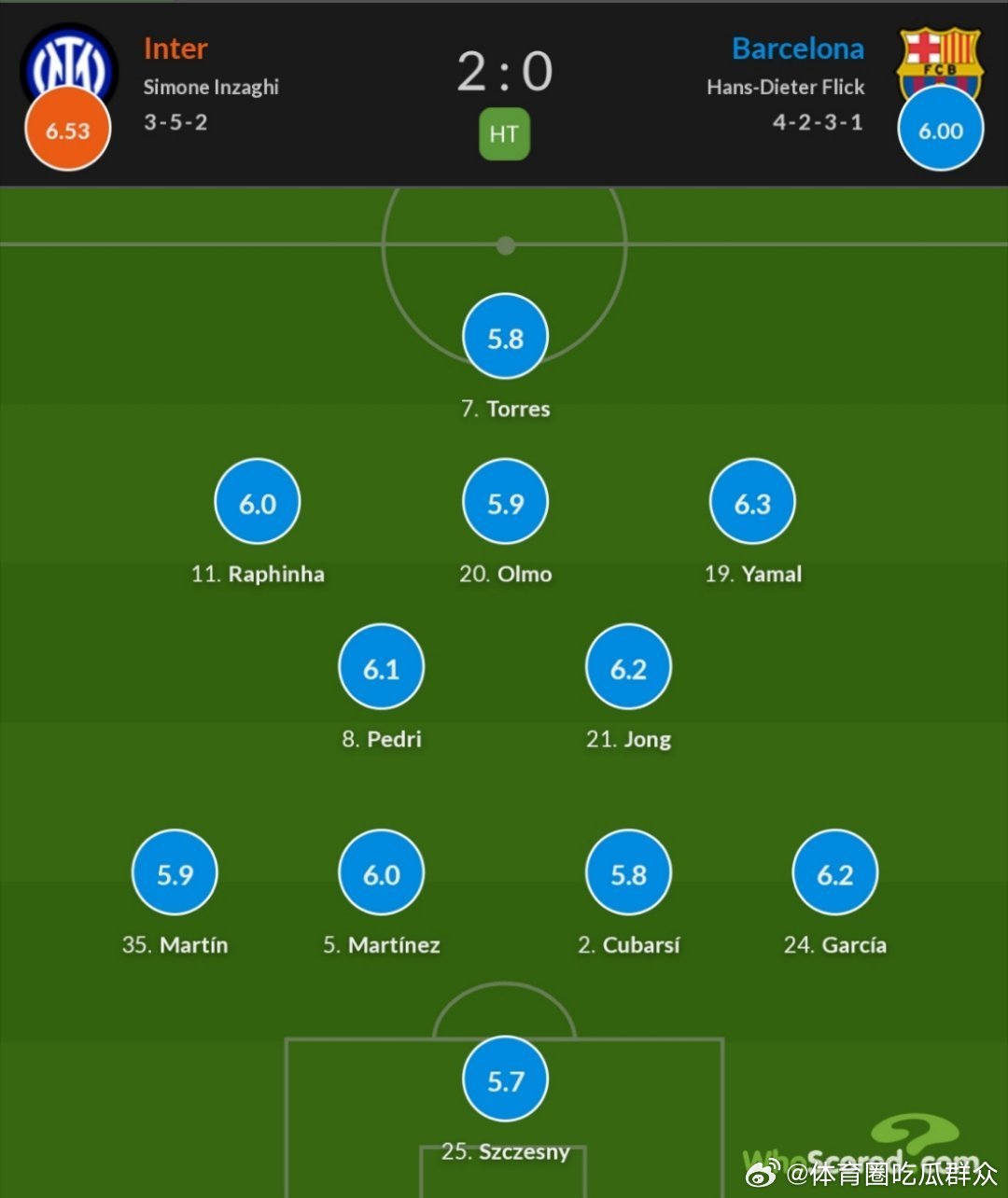The image size is (1008, 1198).
Task: Select Jong's 6.2 rating circle
Action: tap(628, 667)
